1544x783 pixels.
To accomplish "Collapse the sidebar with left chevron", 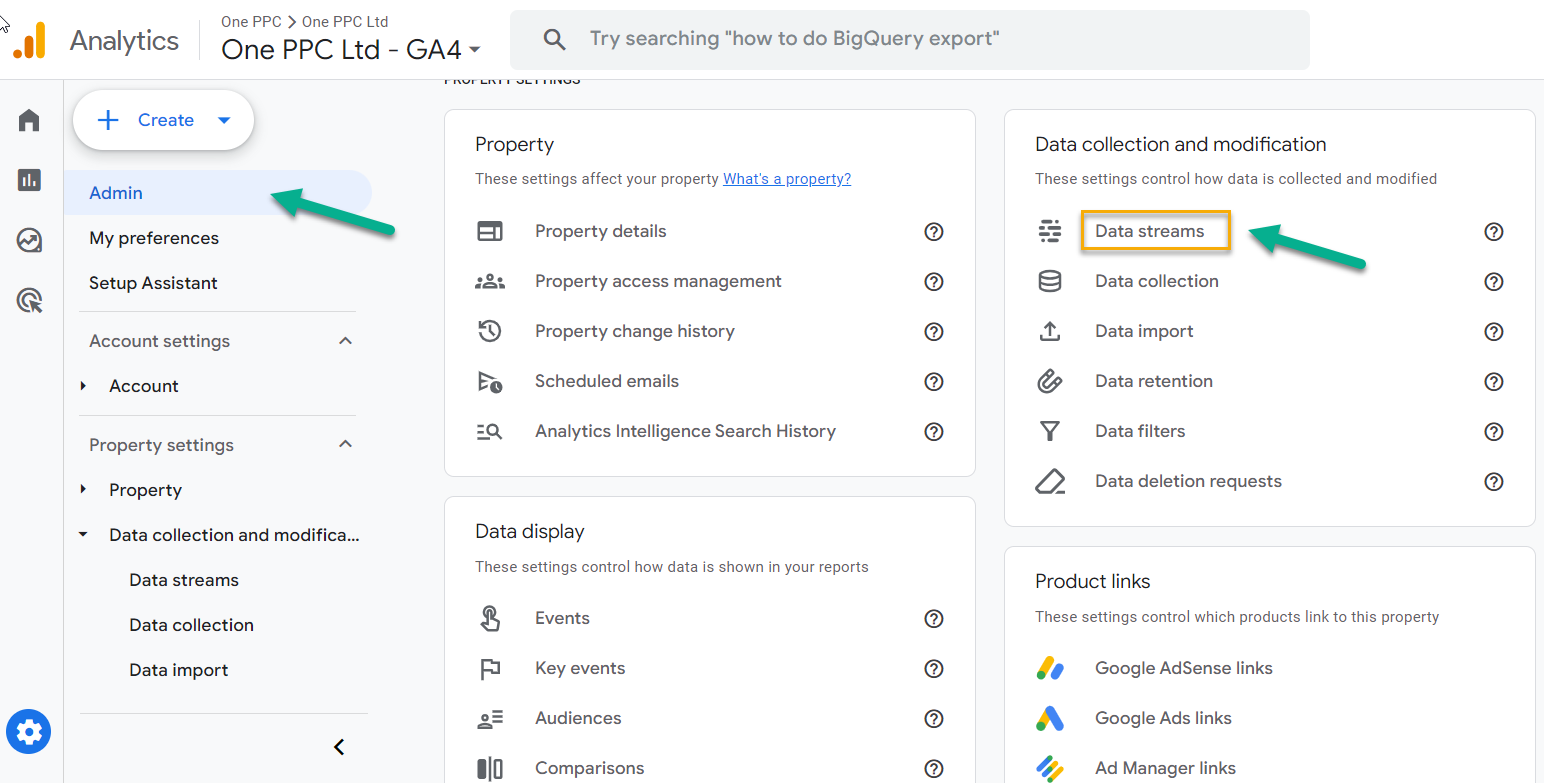I will click(x=339, y=747).
